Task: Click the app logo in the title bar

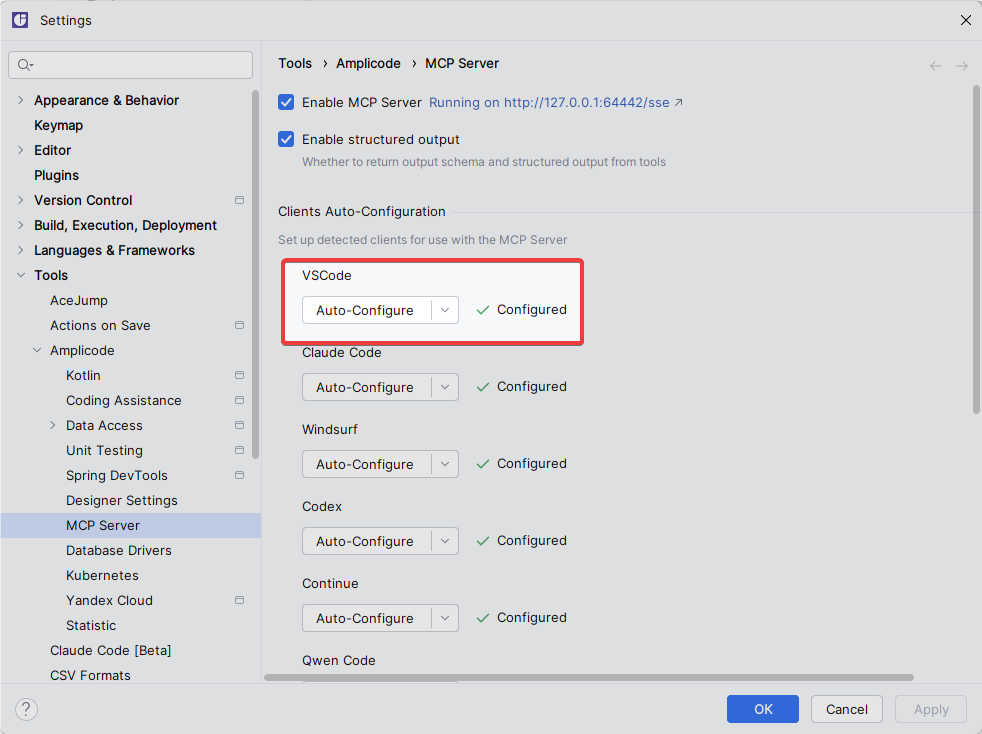Action: click(20, 20)
